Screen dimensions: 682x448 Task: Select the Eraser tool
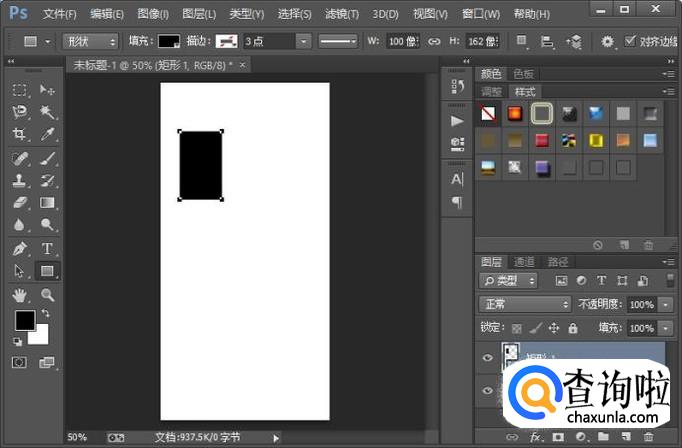(19, 203)
